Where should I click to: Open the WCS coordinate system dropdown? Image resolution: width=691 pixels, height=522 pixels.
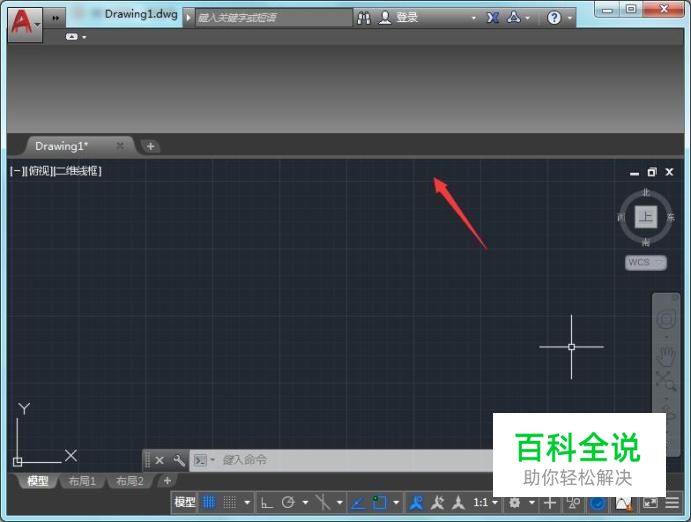(646, 263)
